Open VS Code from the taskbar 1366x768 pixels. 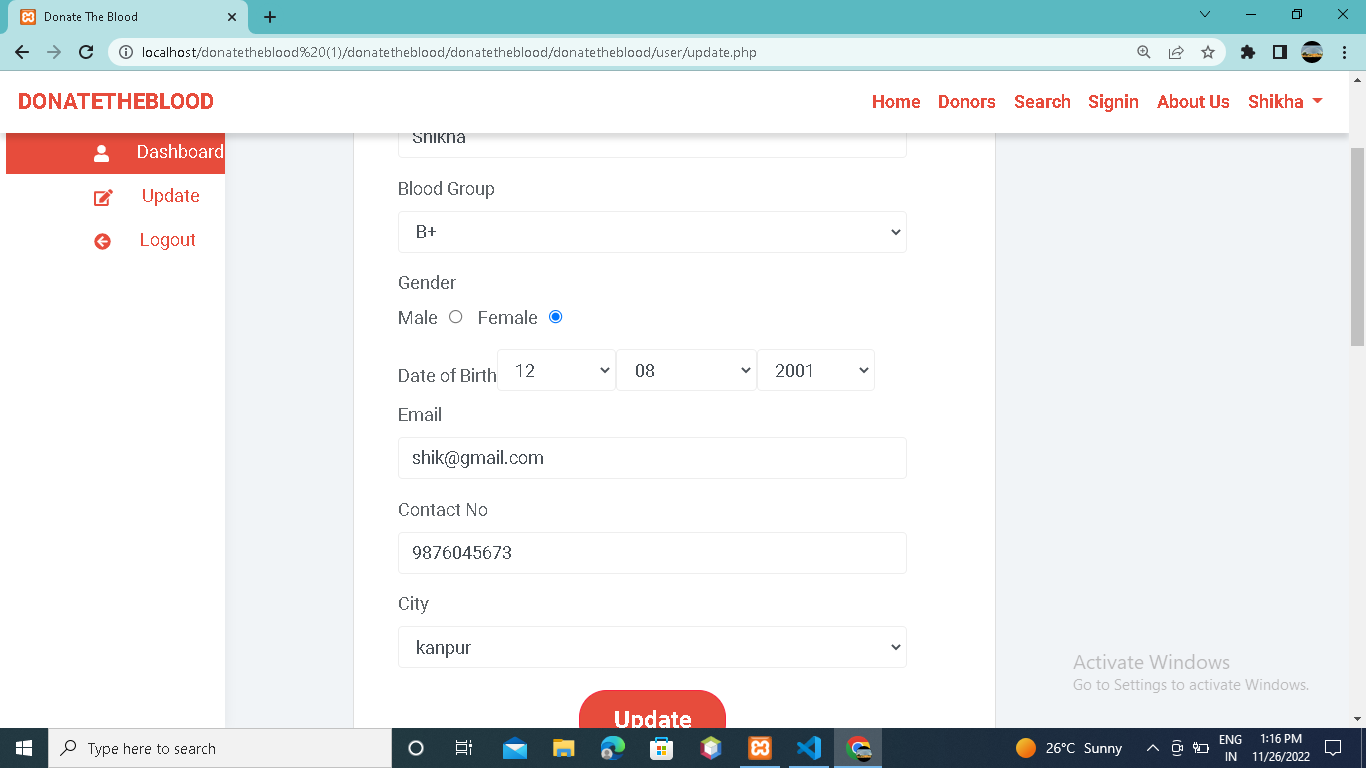(808, 747)
